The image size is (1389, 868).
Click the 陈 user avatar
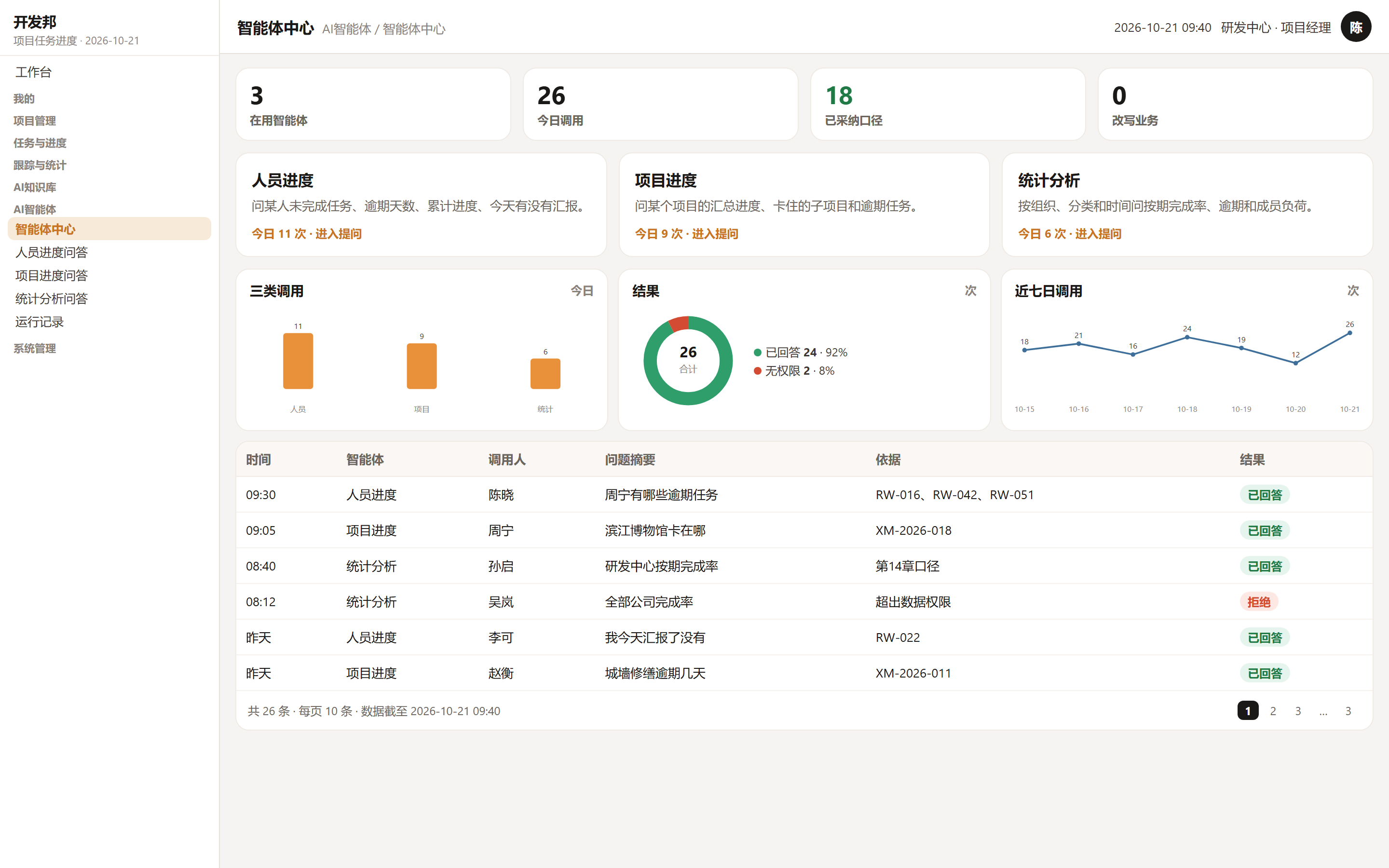[x=1356, y=27]
